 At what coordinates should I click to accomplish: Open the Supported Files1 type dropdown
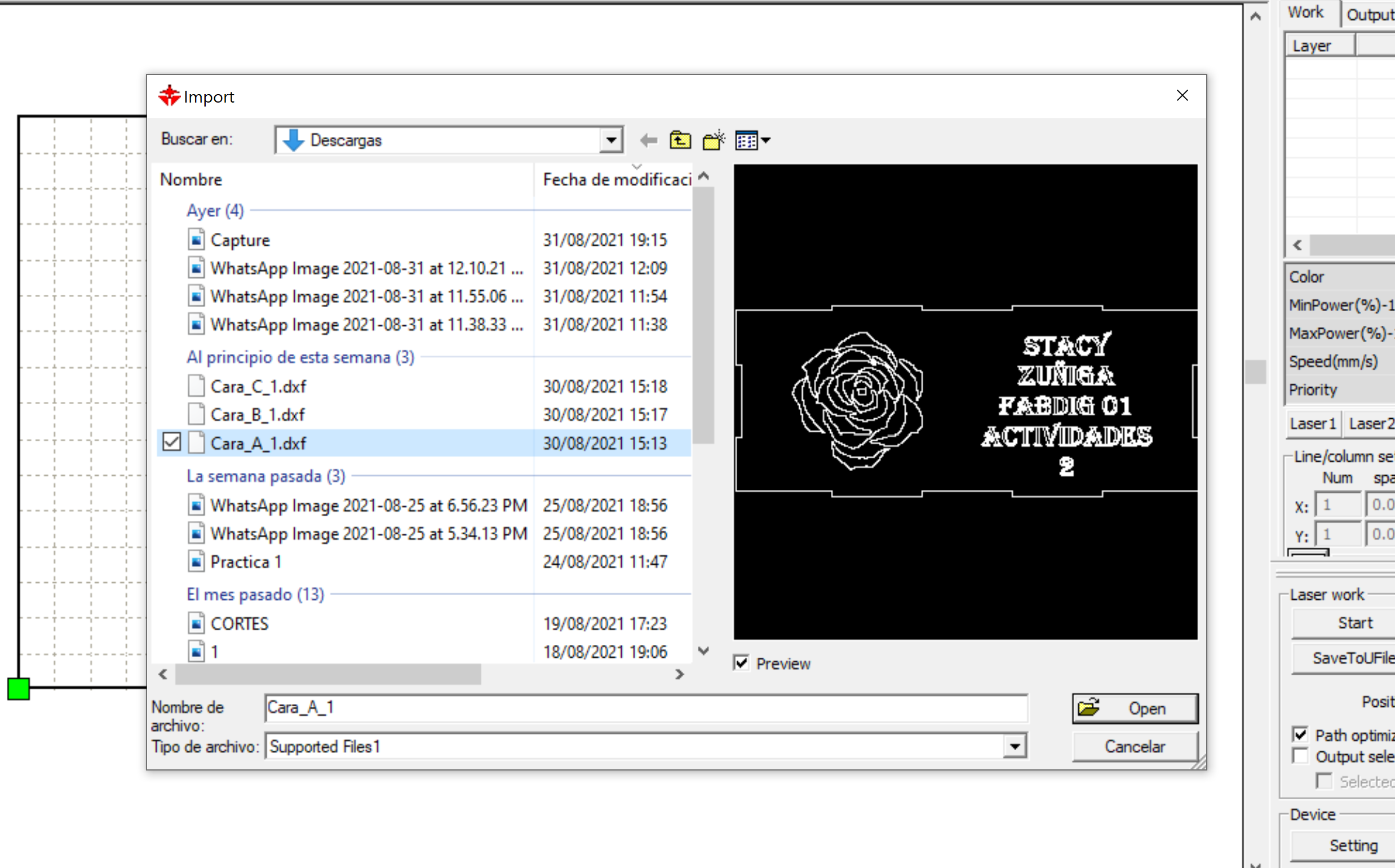pos(1015,746)
